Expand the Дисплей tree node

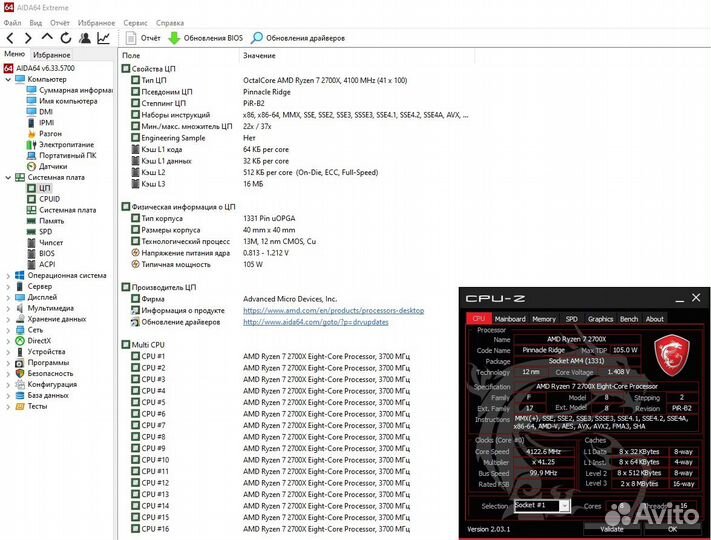click(x=8, y=297)
